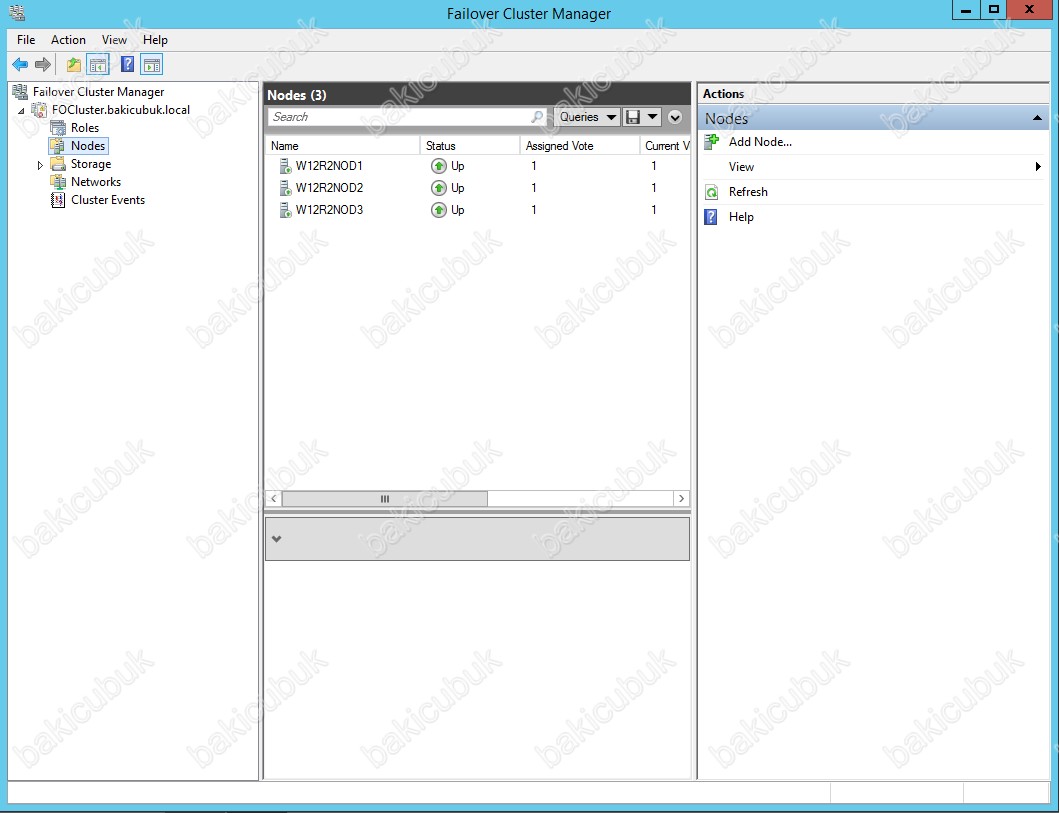The image size is (1059, 813).
Task: Select the Failover Cluster Manager root label
Action: pos(99,92)
